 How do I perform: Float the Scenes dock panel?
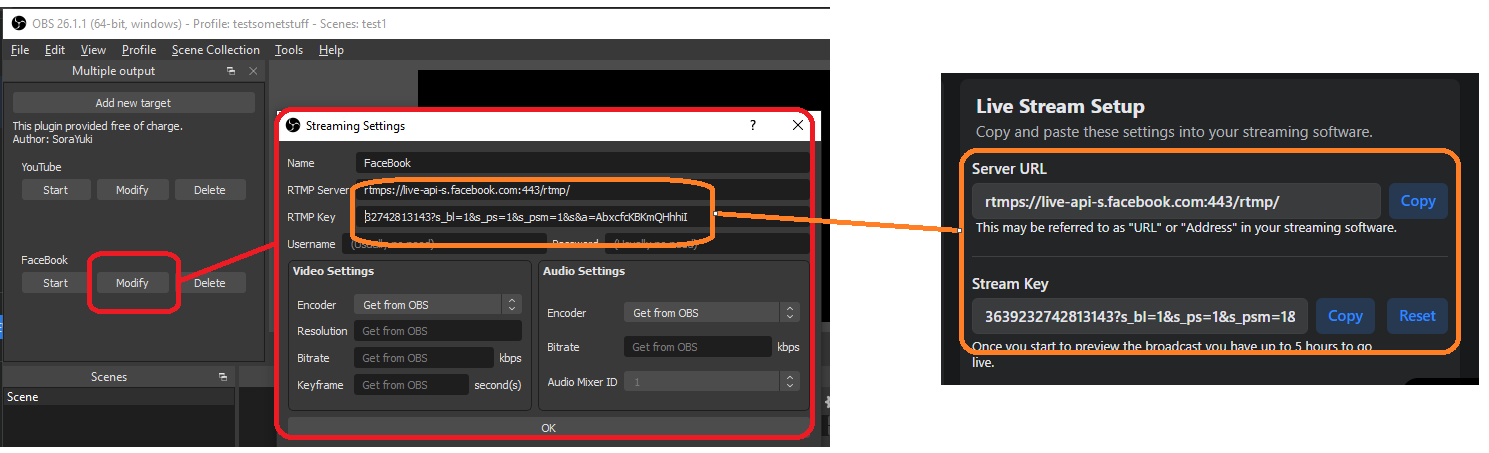223,377
